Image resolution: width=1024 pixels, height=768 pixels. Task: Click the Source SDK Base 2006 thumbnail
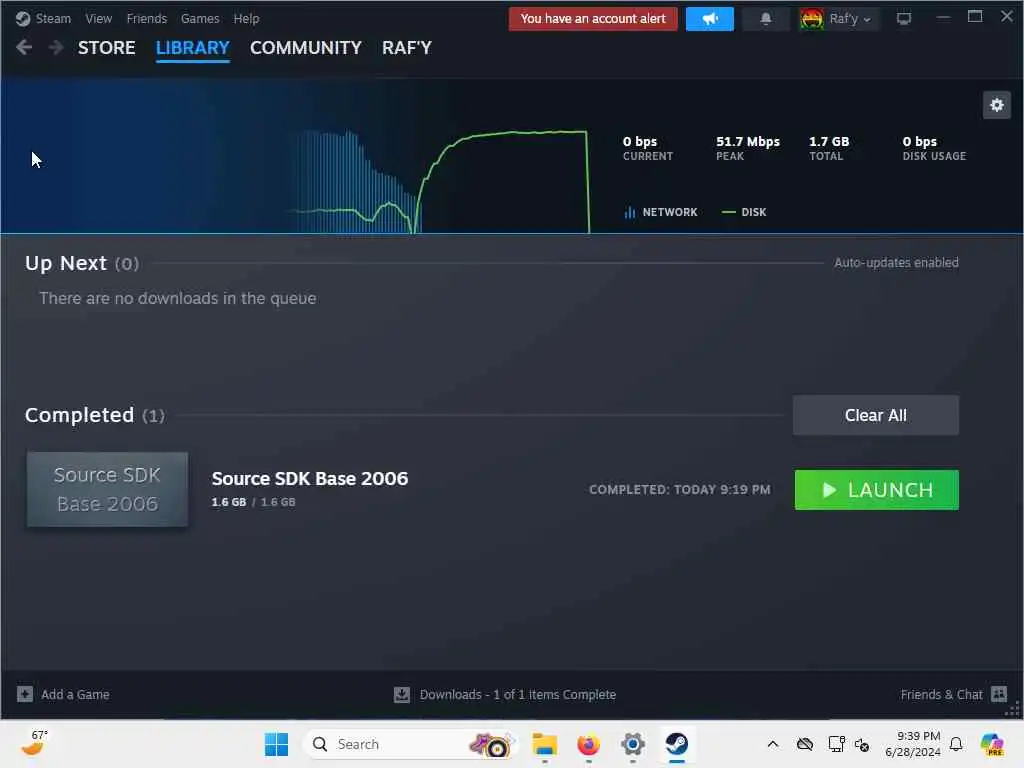(x=107, y=489)
